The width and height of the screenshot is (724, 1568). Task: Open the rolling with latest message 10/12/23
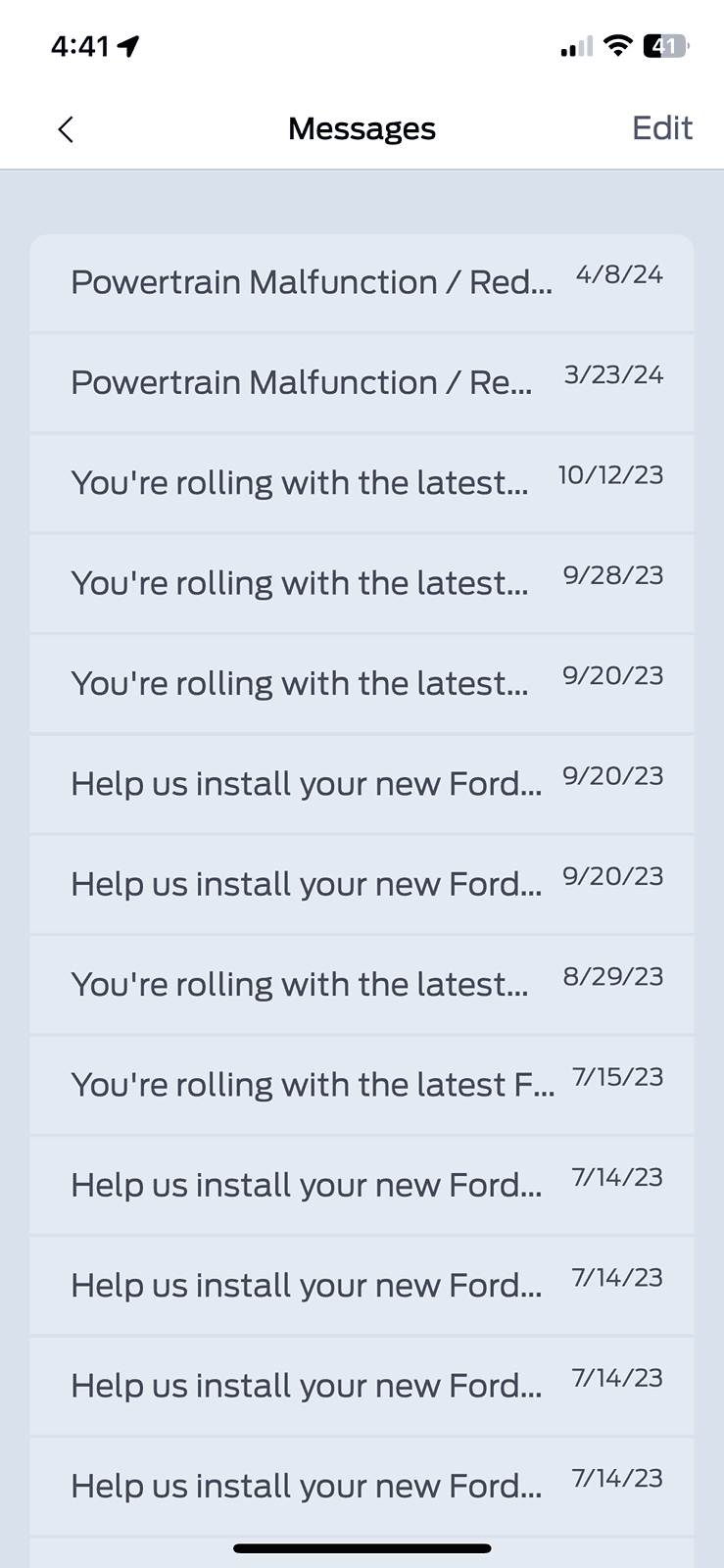pos(299,483)
